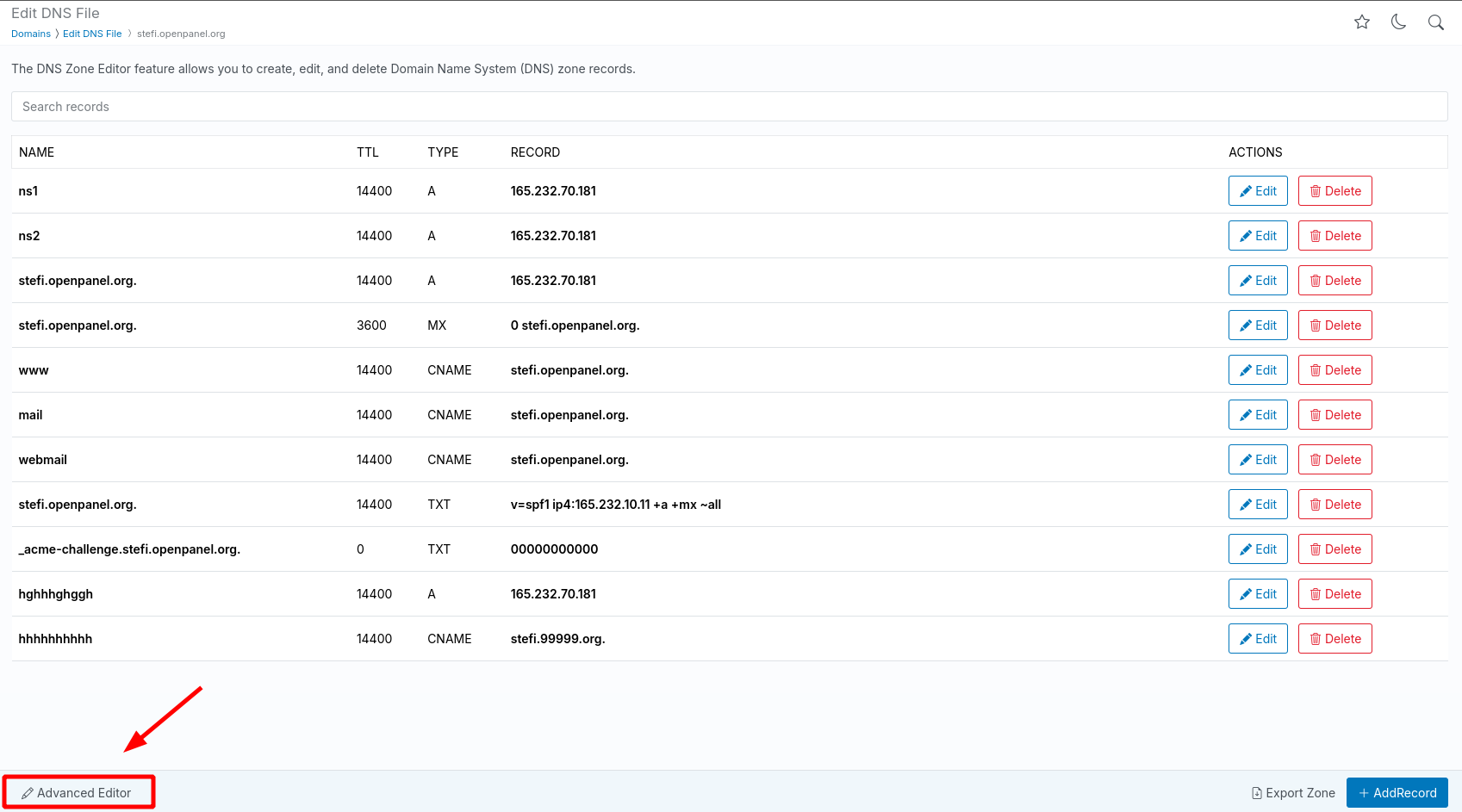Viewport: 1462px width, 812px height.
Task: Open the Edit DNS File breadcrumb link
Action: (x=92, y=34)
